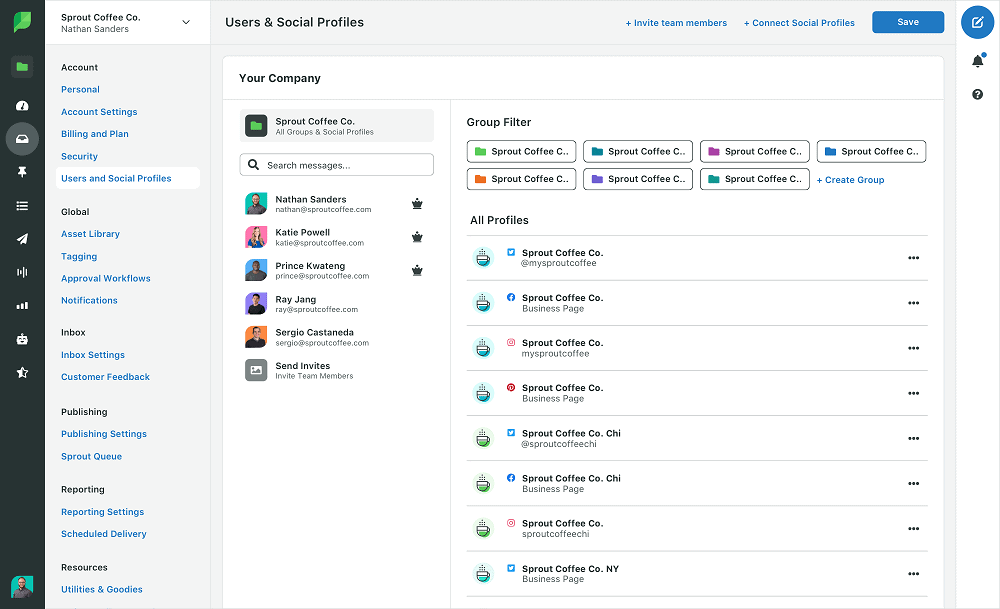Open the three-dot menu for @sproutcoffeechi
1000x609 pixels.
(913, 439)
